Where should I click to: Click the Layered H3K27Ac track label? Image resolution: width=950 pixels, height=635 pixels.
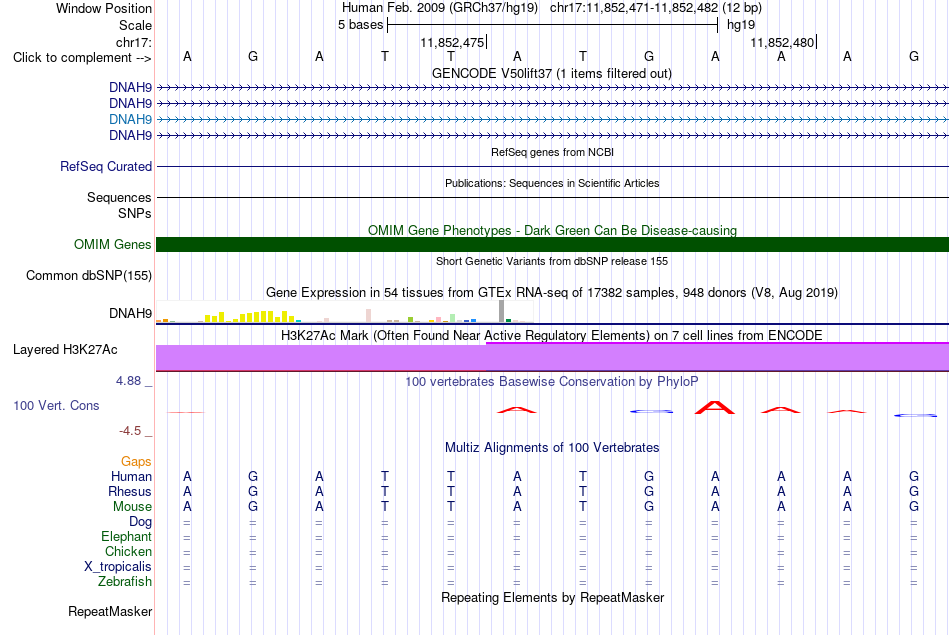tap(65, 350)
